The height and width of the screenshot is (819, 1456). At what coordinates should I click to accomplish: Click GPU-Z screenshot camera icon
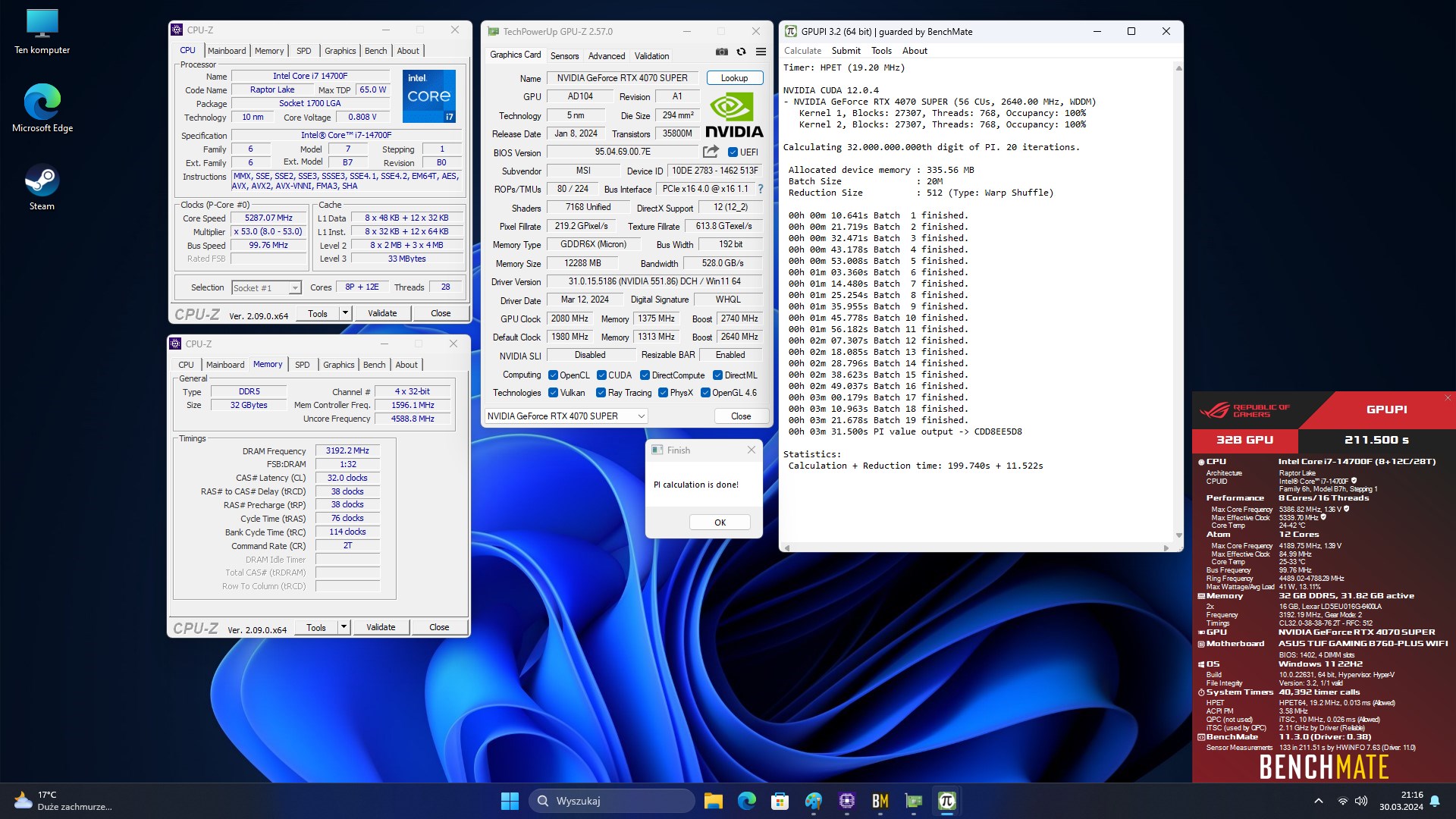click(x=722, y=52)
